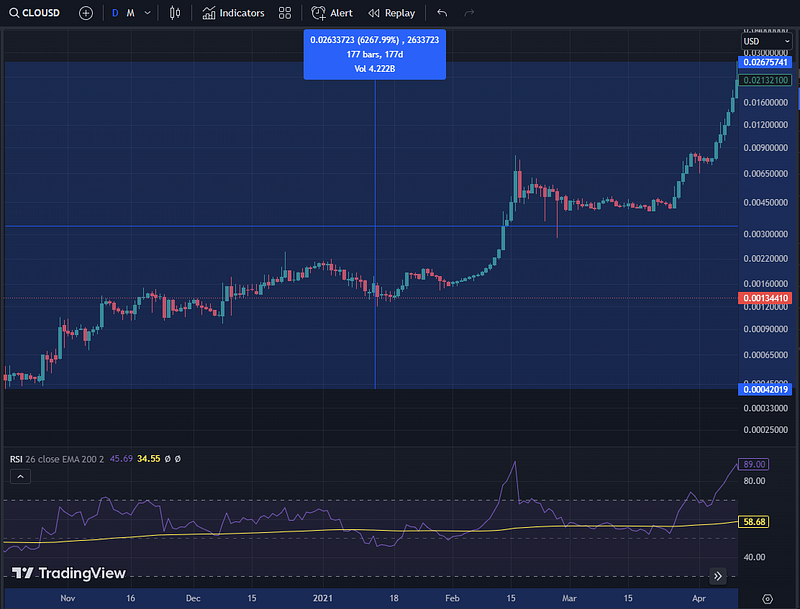Expand the time interval dropdown arrow

[147, 13]
